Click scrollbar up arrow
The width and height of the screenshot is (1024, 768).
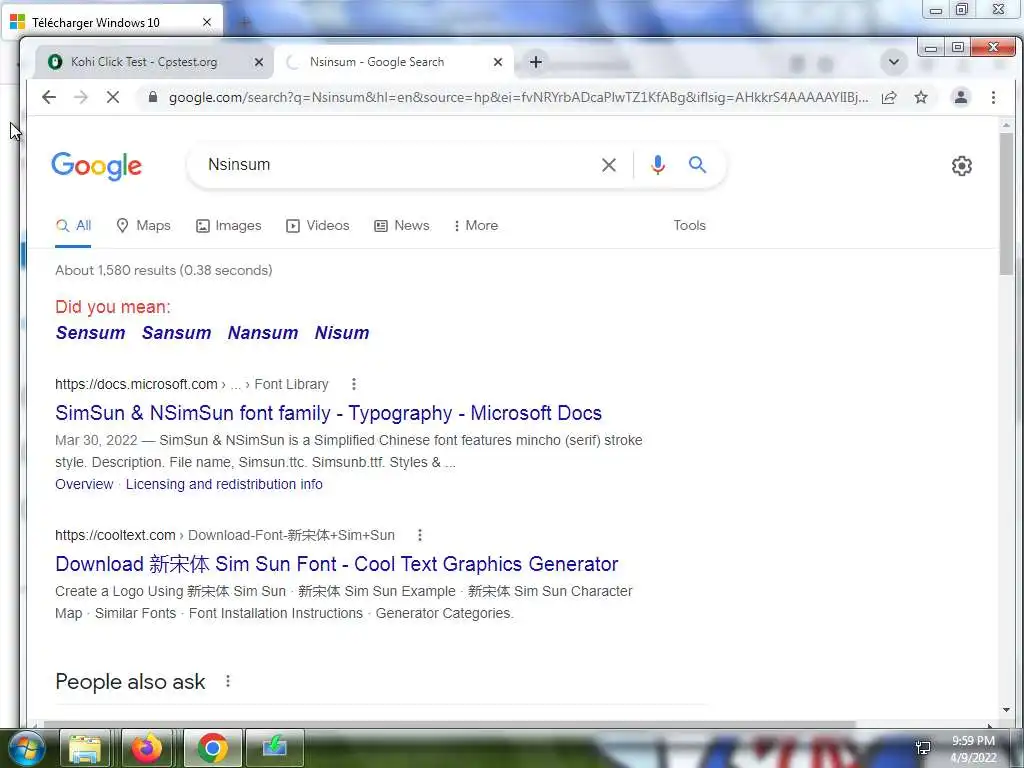coord(1006,124)
